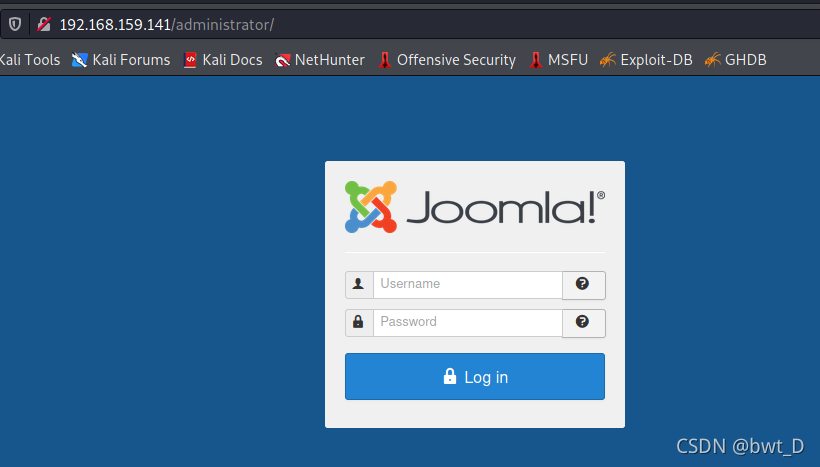Viewport: 820px width, 467px height.
Task: Open the Kali Tools bookmark
Action: click(x=29, y=60)
